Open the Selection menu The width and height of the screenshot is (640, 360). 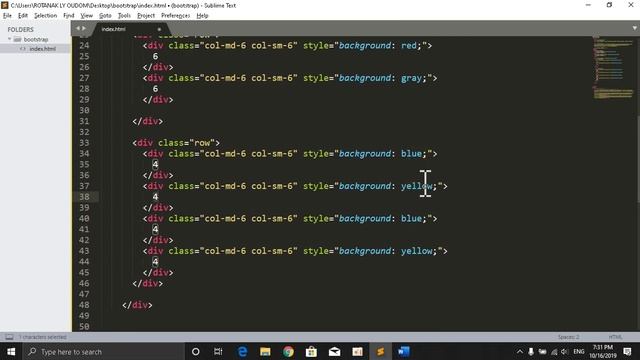[45, 16]
